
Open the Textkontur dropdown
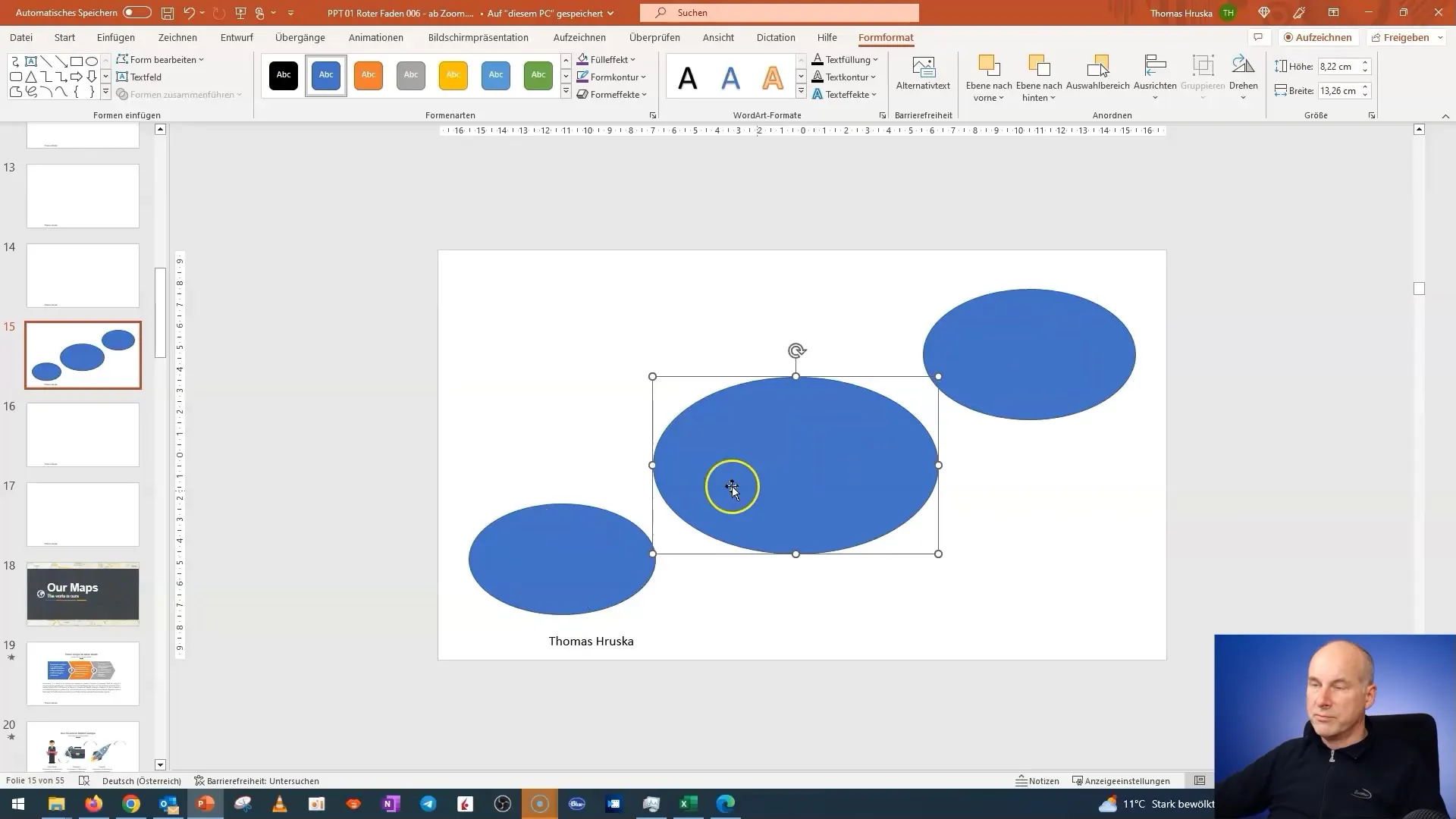click(843, 77)
